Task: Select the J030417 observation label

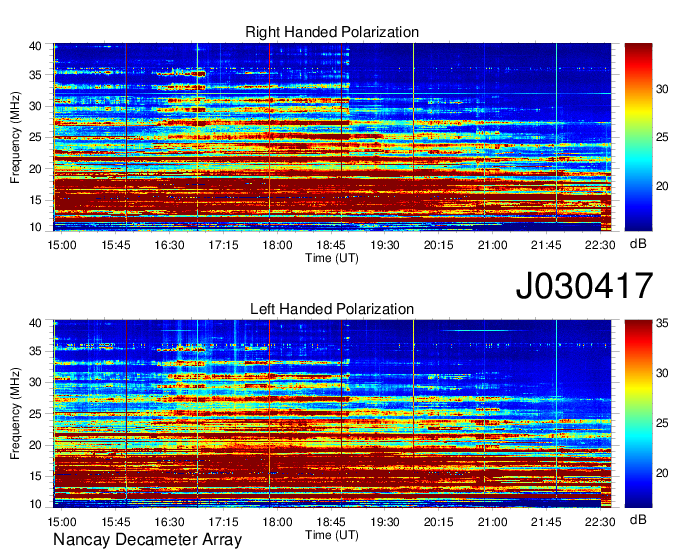Action: point(584,286)
